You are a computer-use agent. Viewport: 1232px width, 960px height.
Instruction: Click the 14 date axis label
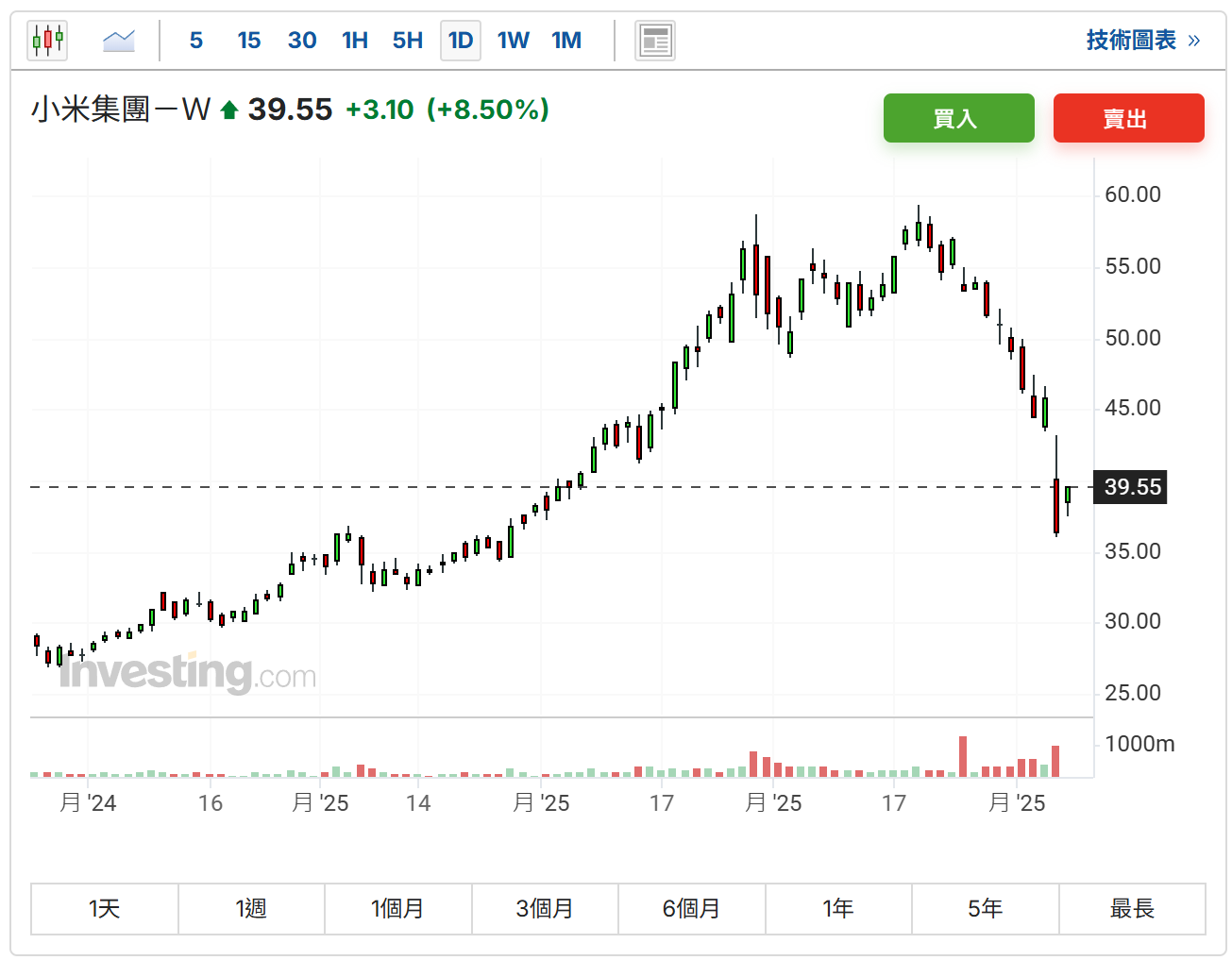point(418,803)
